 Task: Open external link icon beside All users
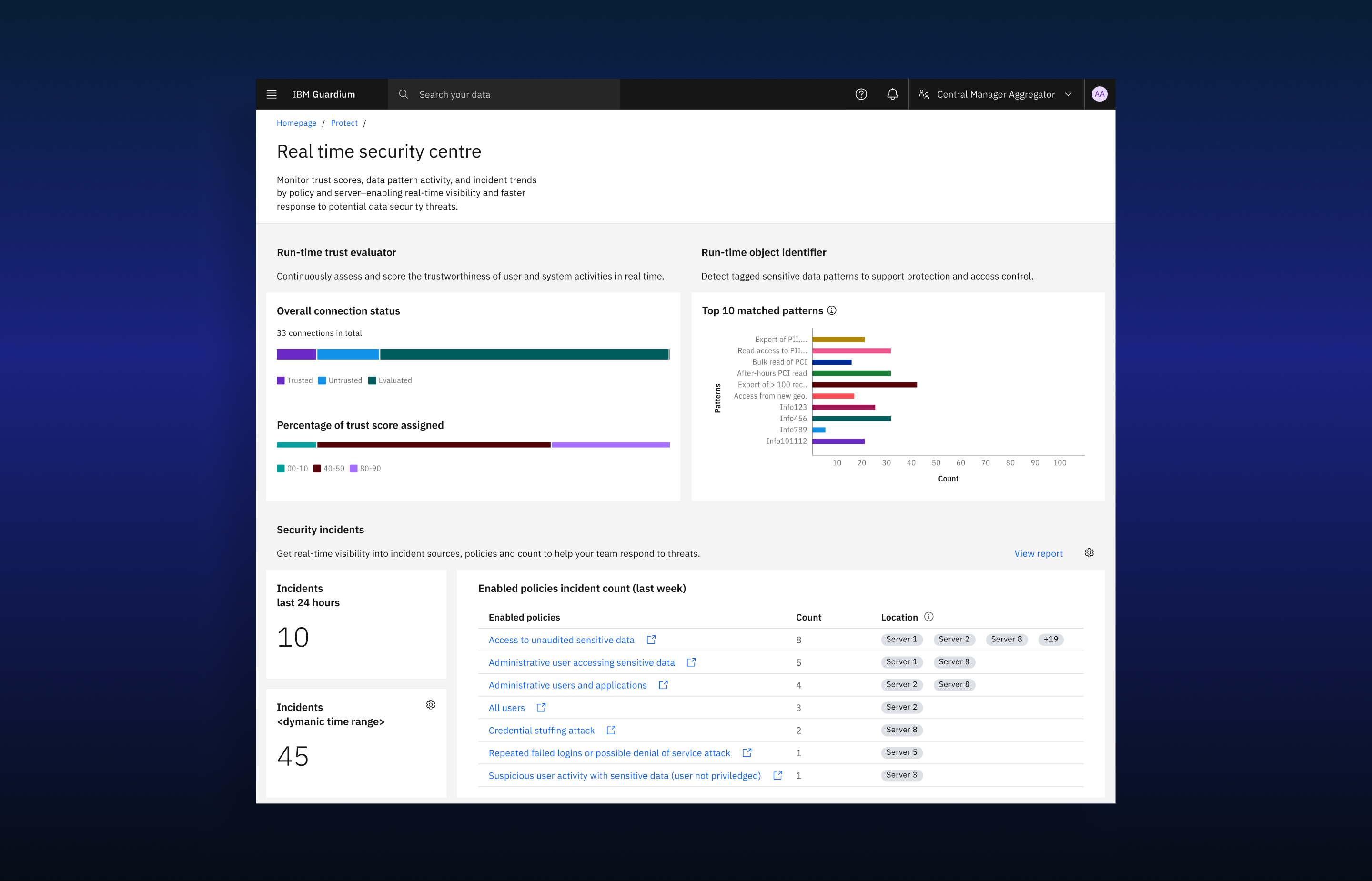[541, 708]
